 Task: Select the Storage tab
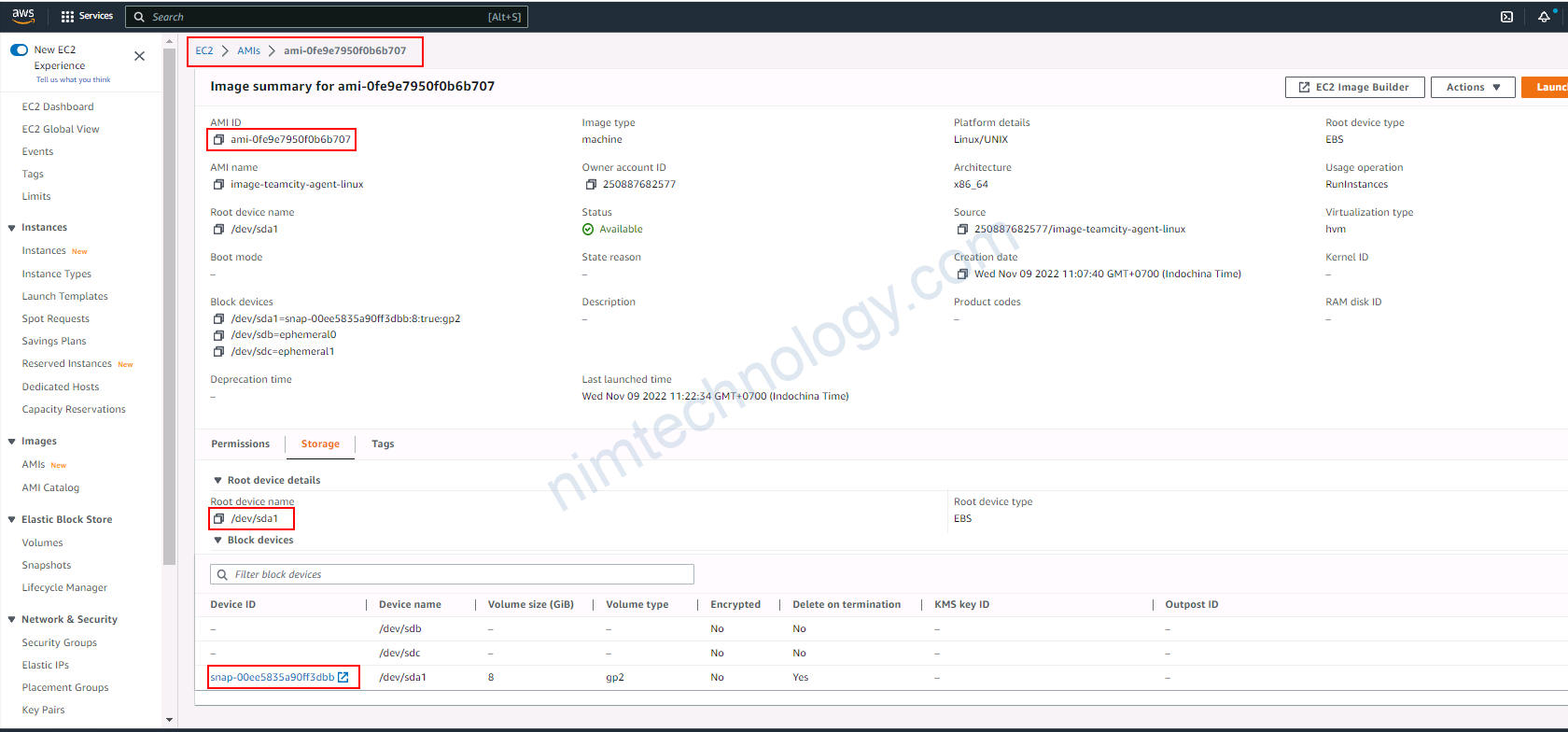[x=320, y=443]
